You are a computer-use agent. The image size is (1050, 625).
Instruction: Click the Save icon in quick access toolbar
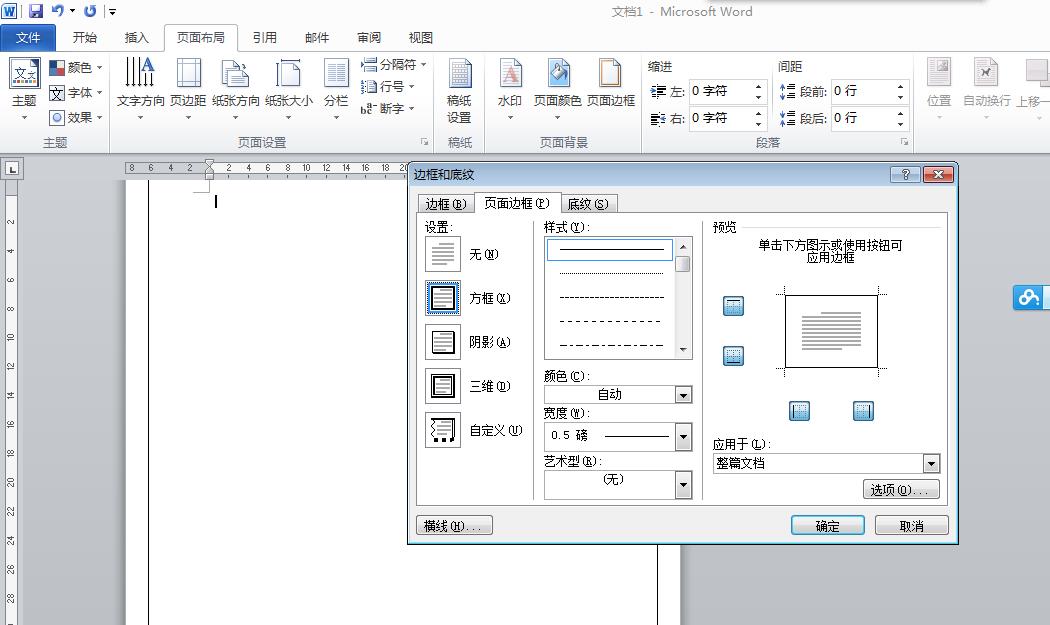pyautogui.click(x=35, y=11)
